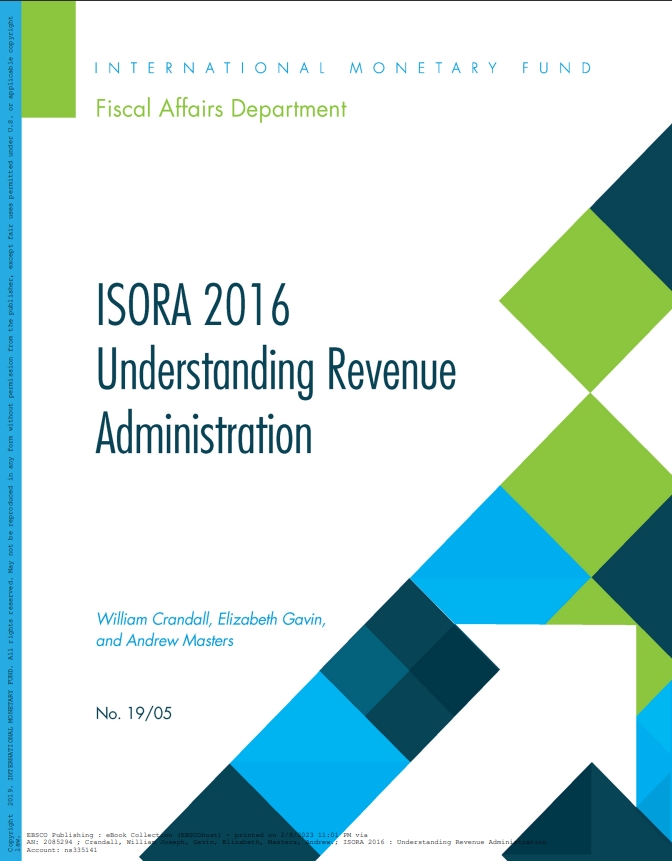Click the INTERNATIONAL MONETARY FUND heading
This screenshot has height=861, width=672.
(x=344, y=68)
